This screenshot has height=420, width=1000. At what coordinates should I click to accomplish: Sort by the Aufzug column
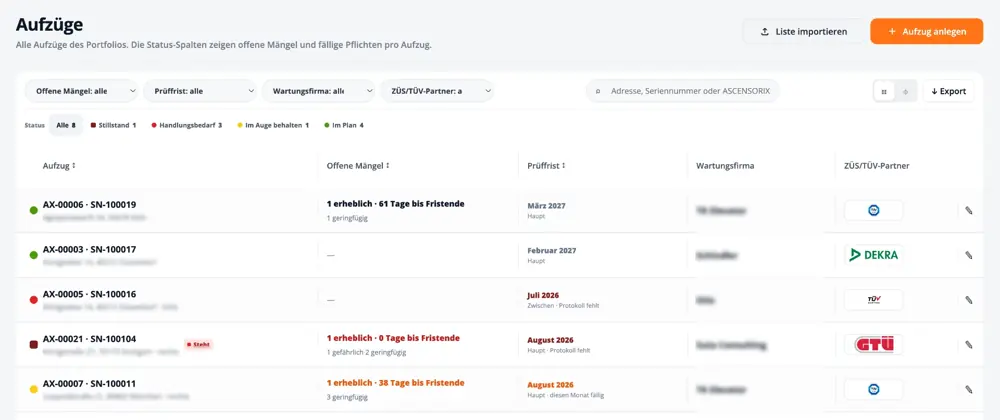59,166
